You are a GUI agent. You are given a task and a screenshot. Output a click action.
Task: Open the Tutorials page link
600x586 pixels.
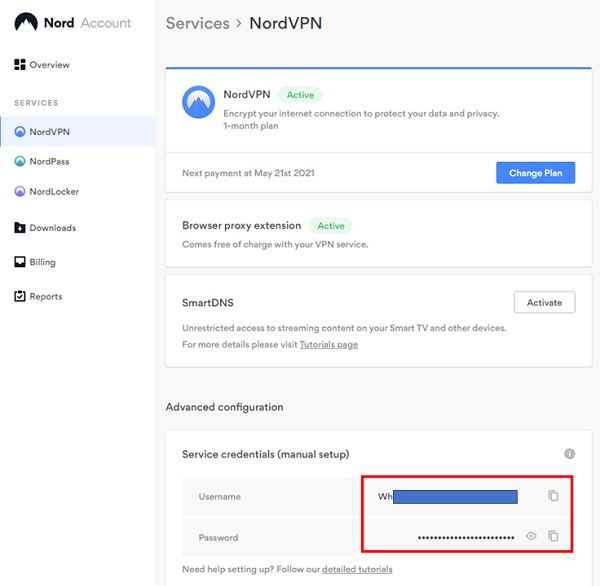(328, 344)
